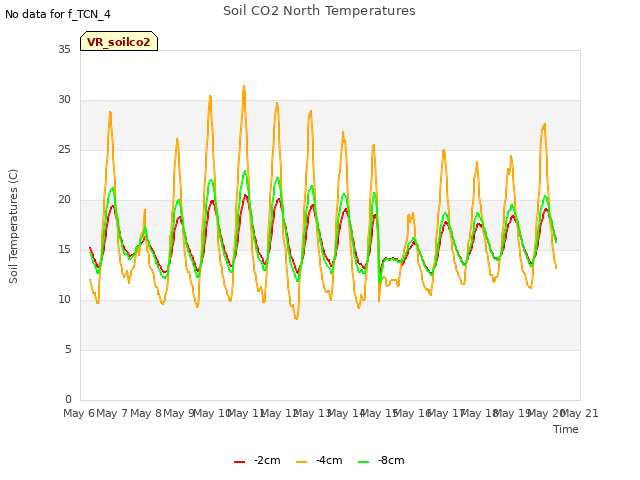Click the highest orange peak near May 11

pos(244,87)
